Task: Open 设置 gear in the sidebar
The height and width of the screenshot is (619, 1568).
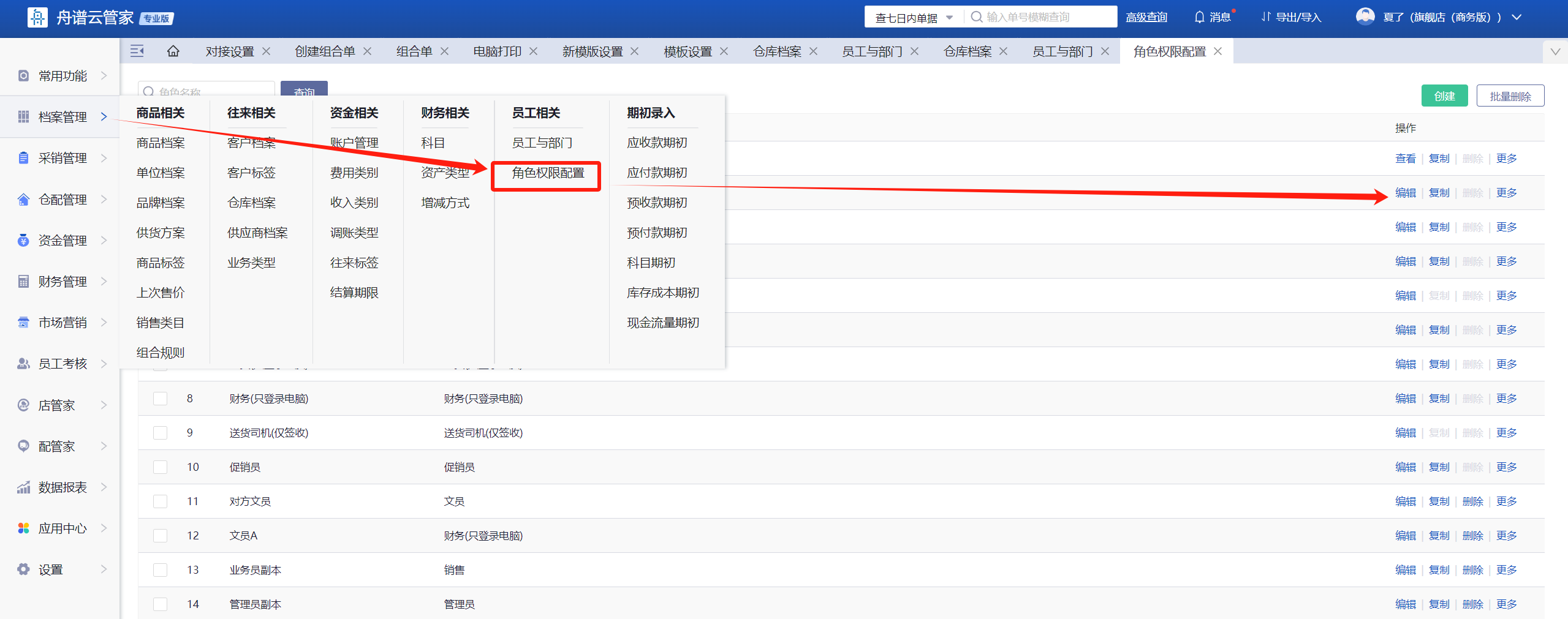Action: 23,569
